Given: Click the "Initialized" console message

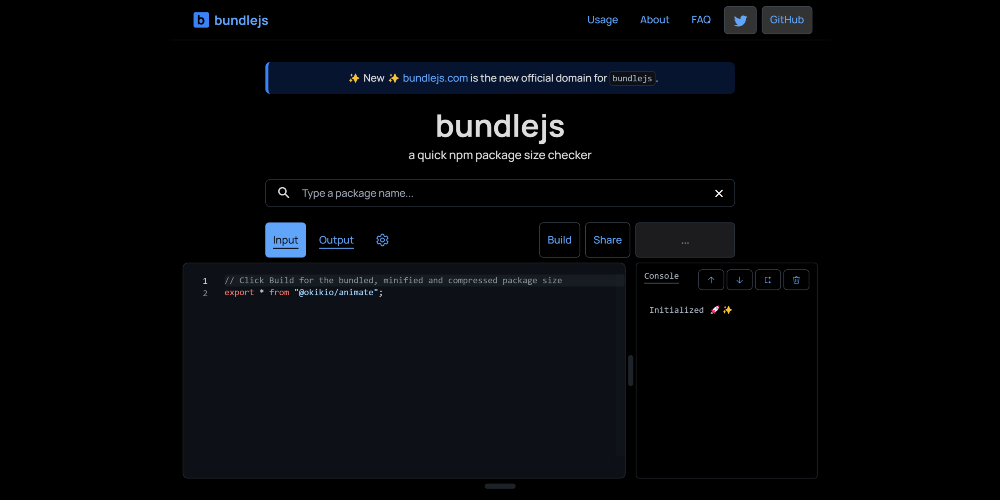Looking at the screenshot, I should click(x=691, y=310).
